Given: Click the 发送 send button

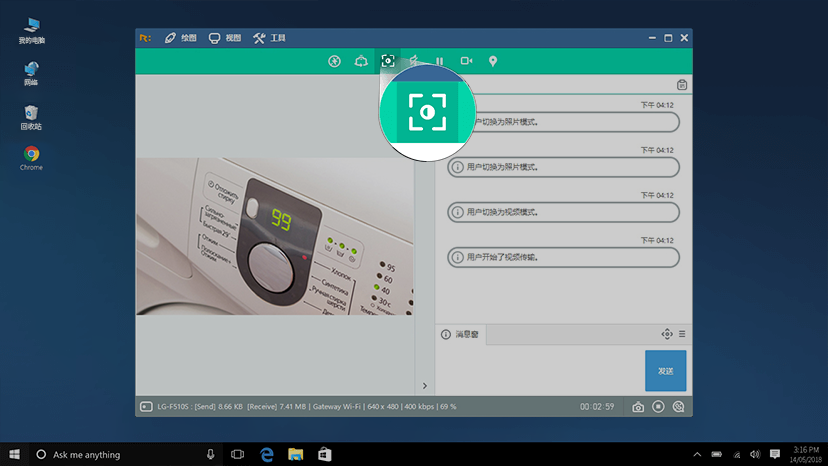Looking at the screenshot, I should [x=665, y=371].
